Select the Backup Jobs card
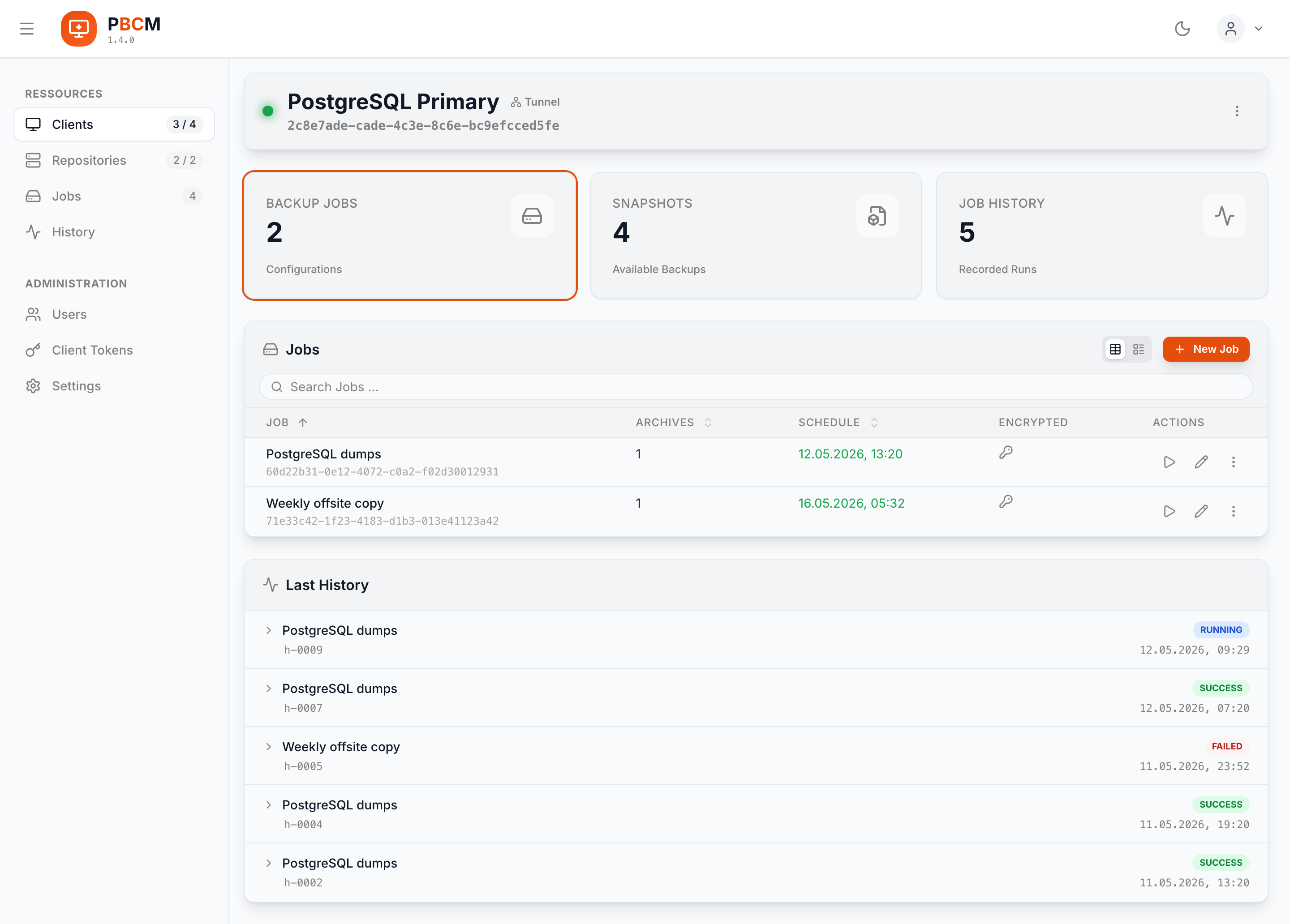The height and width of the screenshot is (924, 1290). tap(409, 235)
